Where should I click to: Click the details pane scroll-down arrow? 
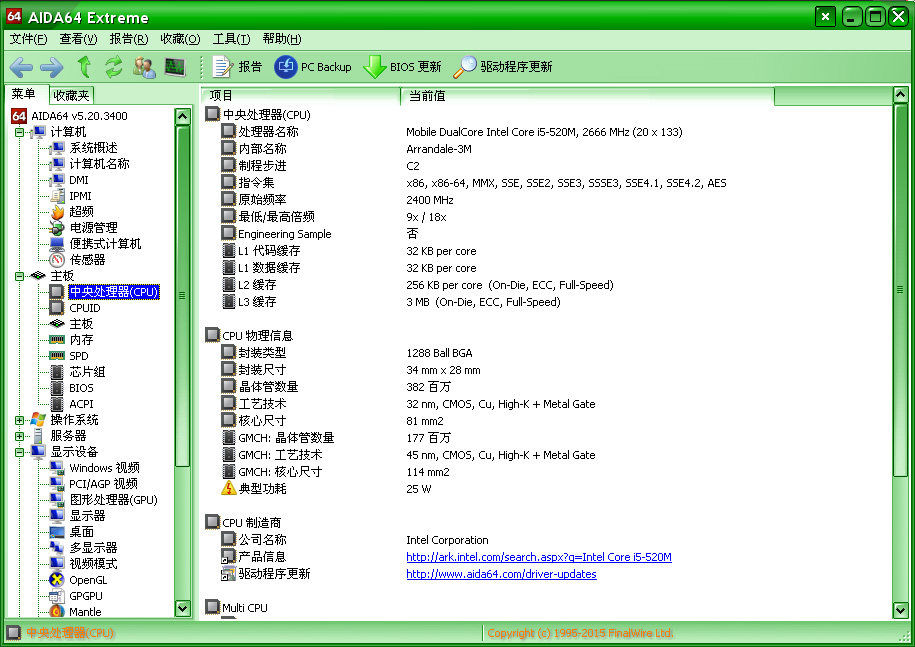click(x=900, y=610)
